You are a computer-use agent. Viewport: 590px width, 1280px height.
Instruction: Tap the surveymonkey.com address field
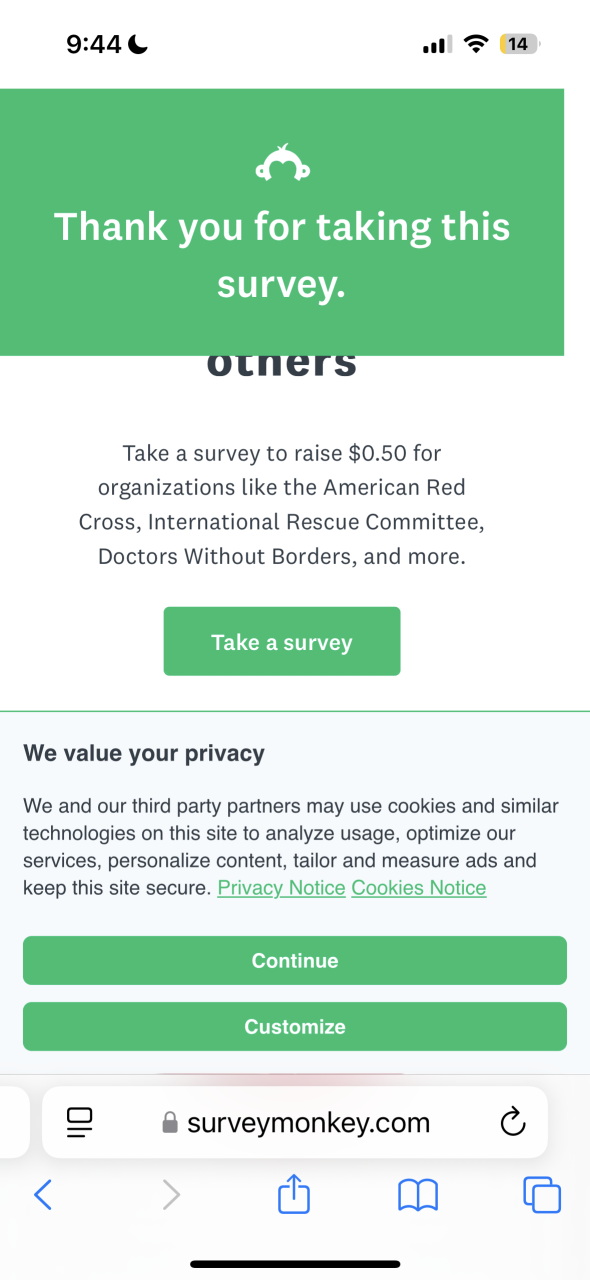pos(295,1122)
